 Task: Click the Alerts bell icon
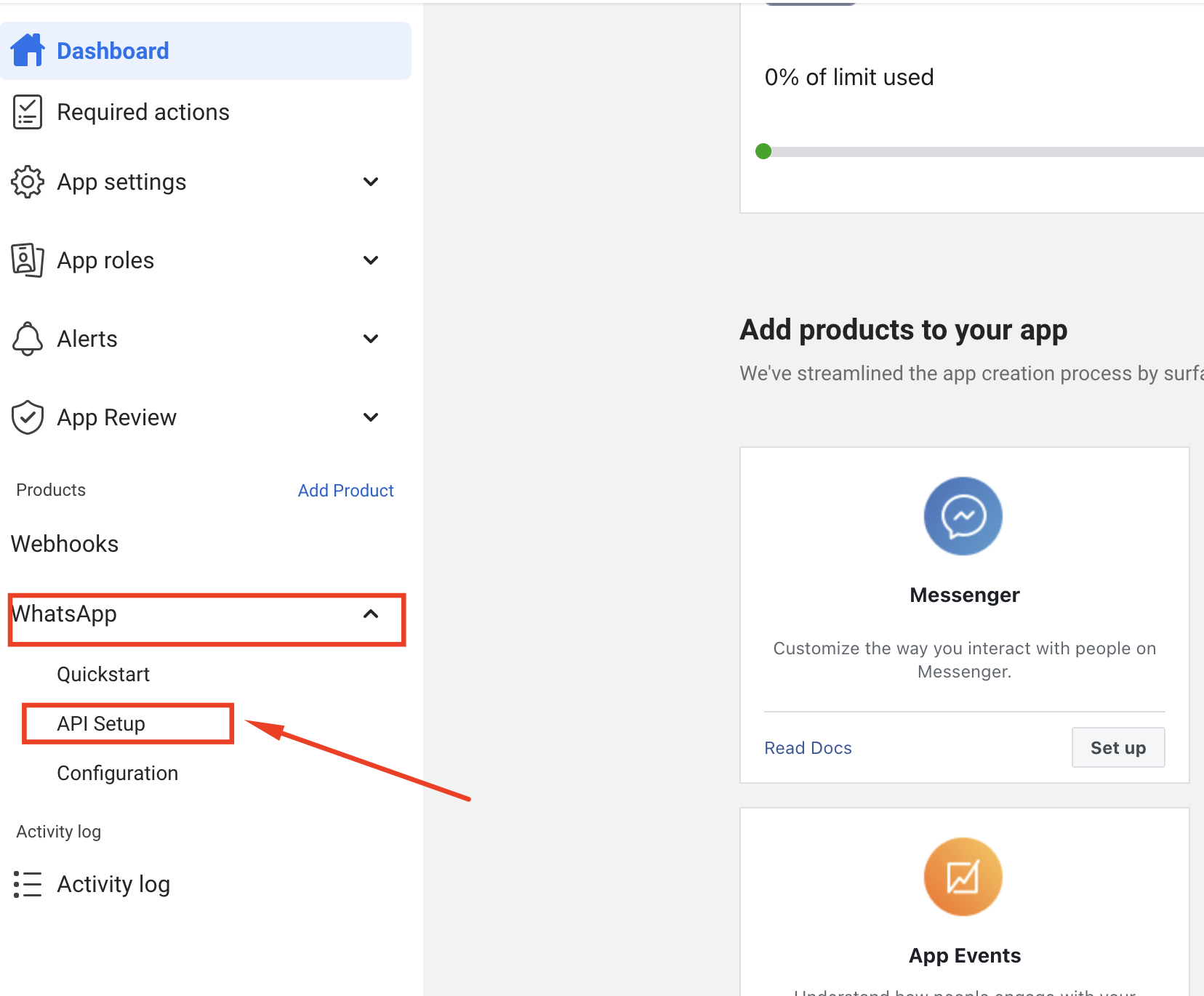coord(28,339)
